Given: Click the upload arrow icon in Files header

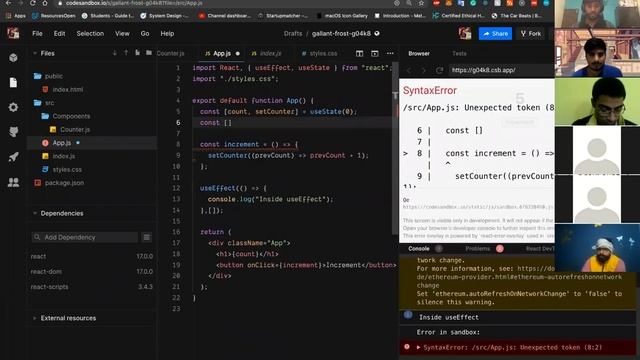Looking at the screenshot, I should click(126, 53).
